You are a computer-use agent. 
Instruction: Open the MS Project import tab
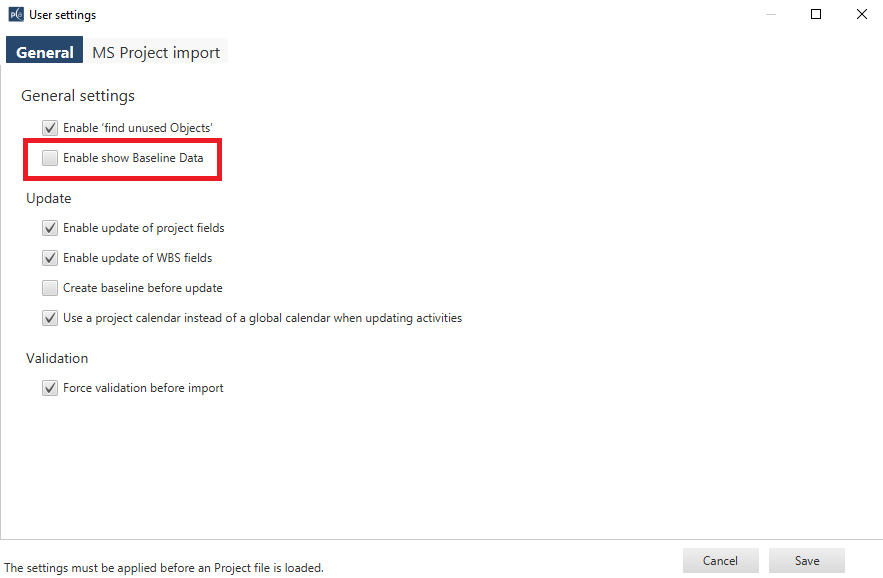[x=156, y=52]
